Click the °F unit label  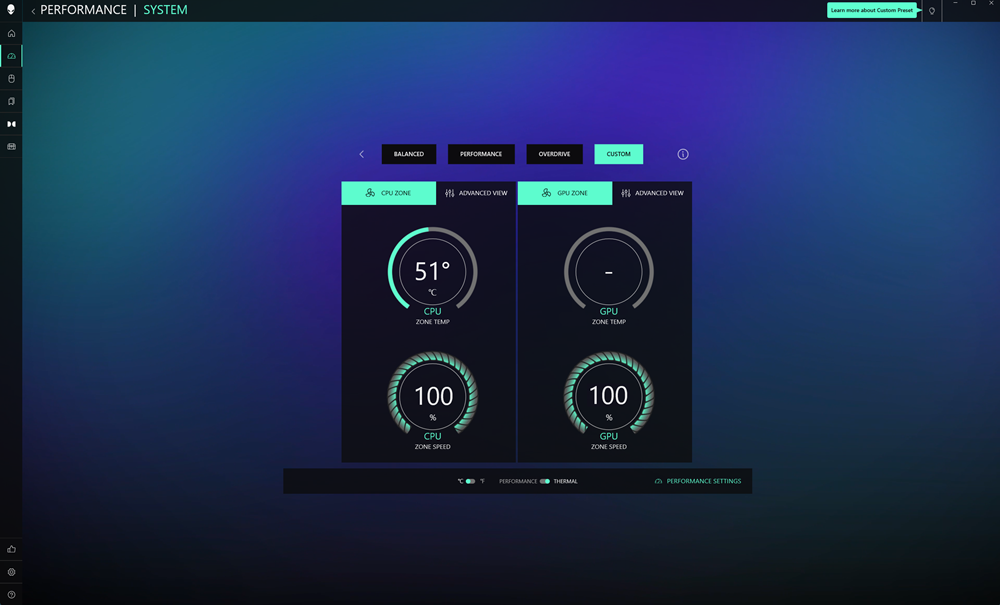tap(482, 481)
